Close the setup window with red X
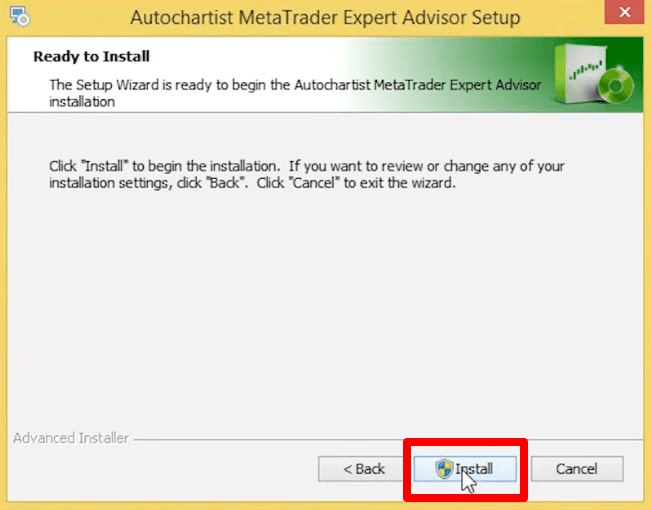Image resolution: width=651 pixels, height=510 pixels. tap(624, 12)
